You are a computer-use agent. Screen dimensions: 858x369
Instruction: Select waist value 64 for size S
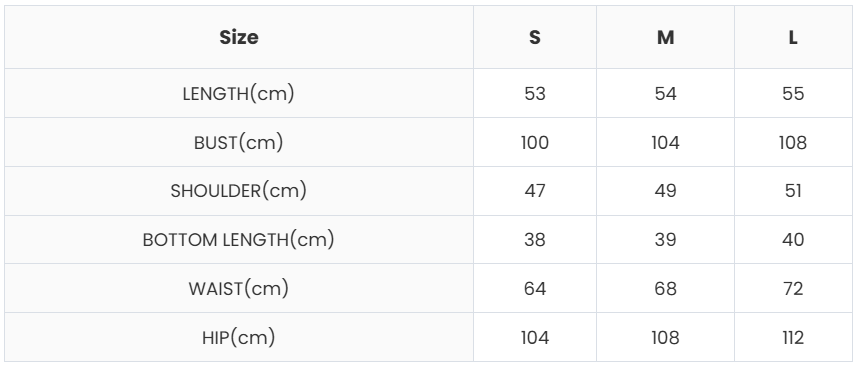point(535,289)
